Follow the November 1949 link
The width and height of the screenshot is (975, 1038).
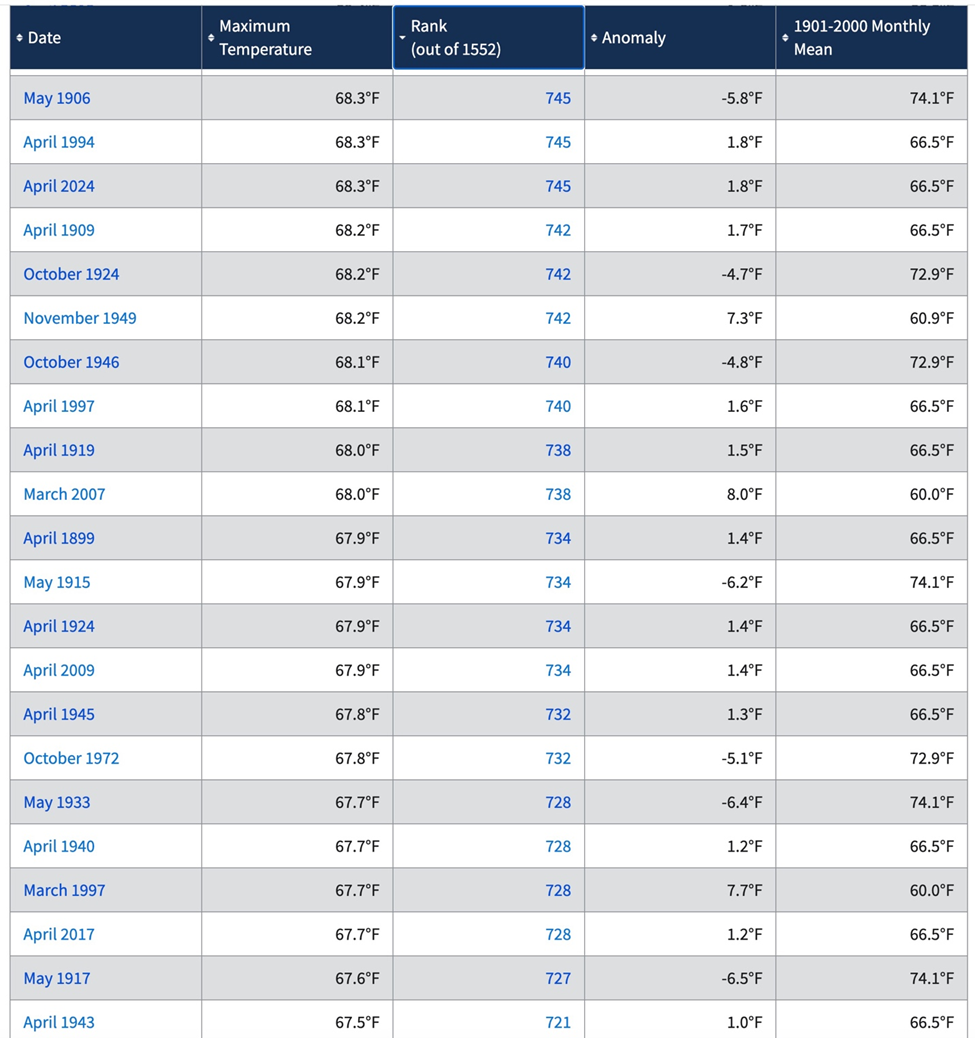[x=80, y=318]
